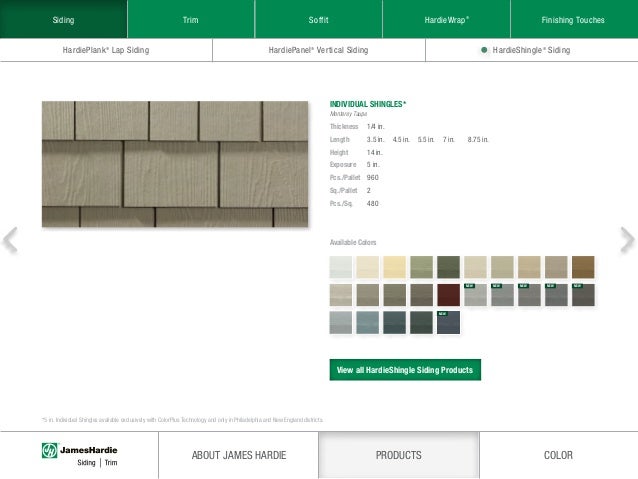The width and height of the screenshot is (638, 479).
Task: Pick the navy blue swatch marked NEW
Action: (x=448, y=322)
